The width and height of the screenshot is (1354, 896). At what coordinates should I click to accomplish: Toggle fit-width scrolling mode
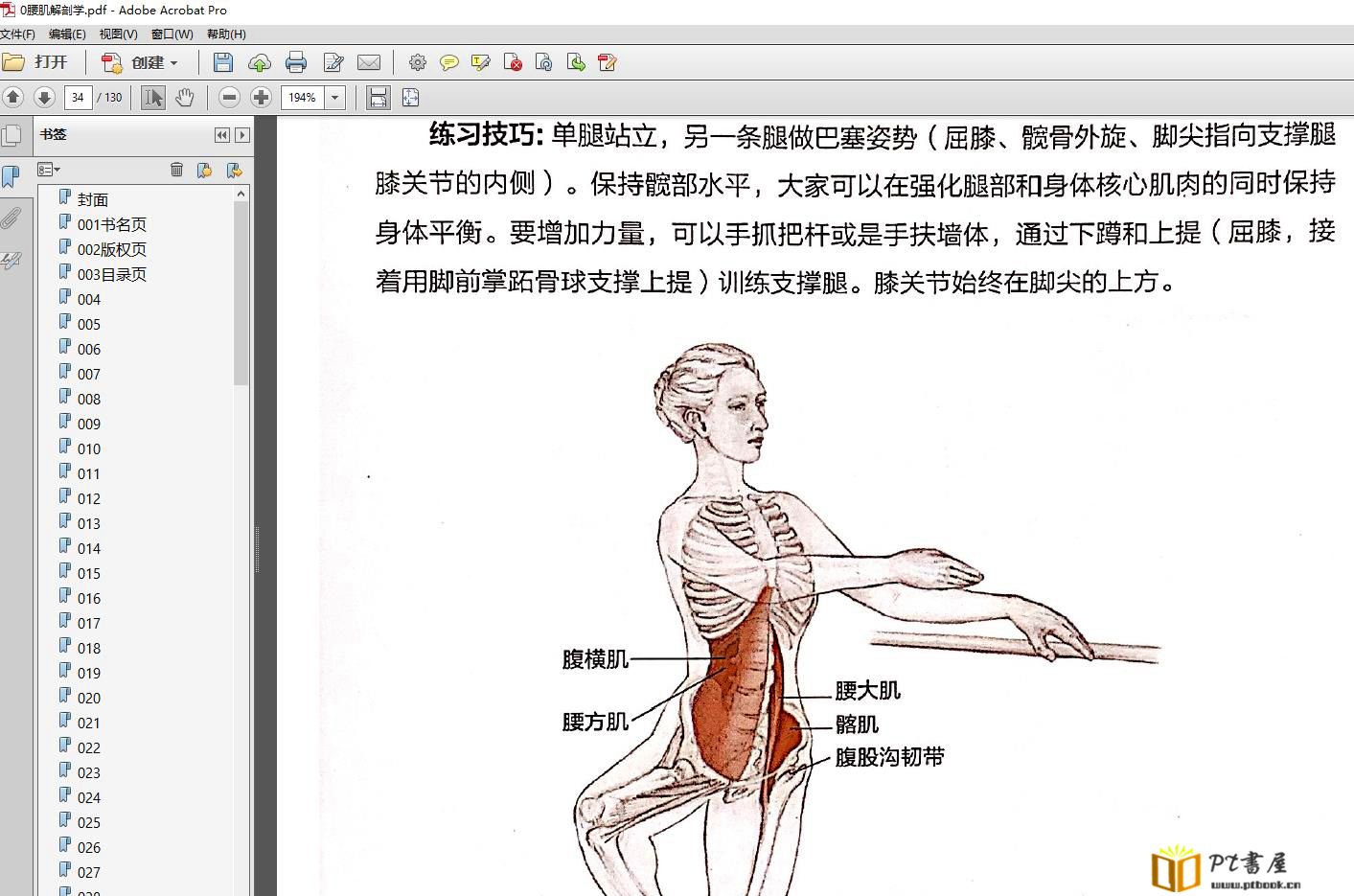[x=379, y=97]
